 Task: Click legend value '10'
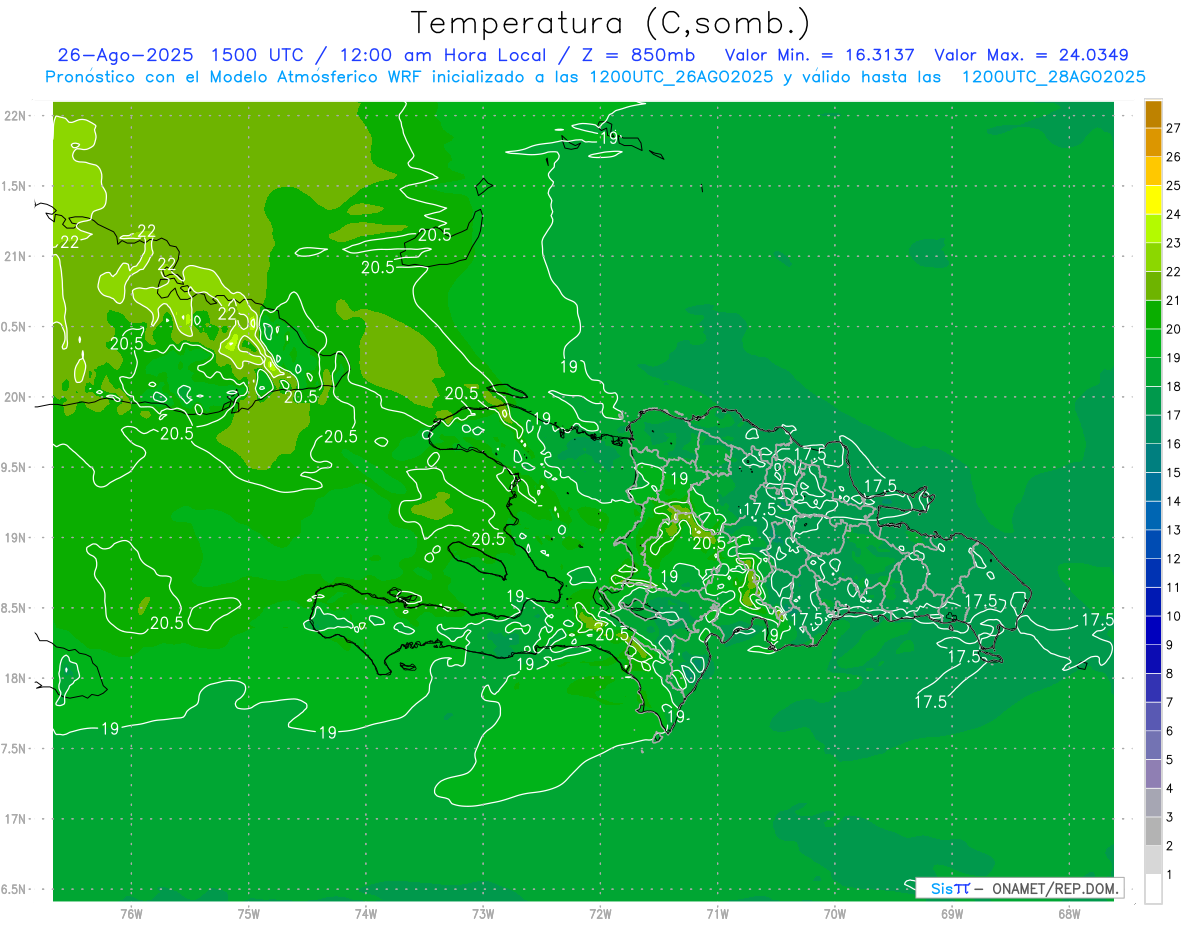click(x=1173, y=616)
